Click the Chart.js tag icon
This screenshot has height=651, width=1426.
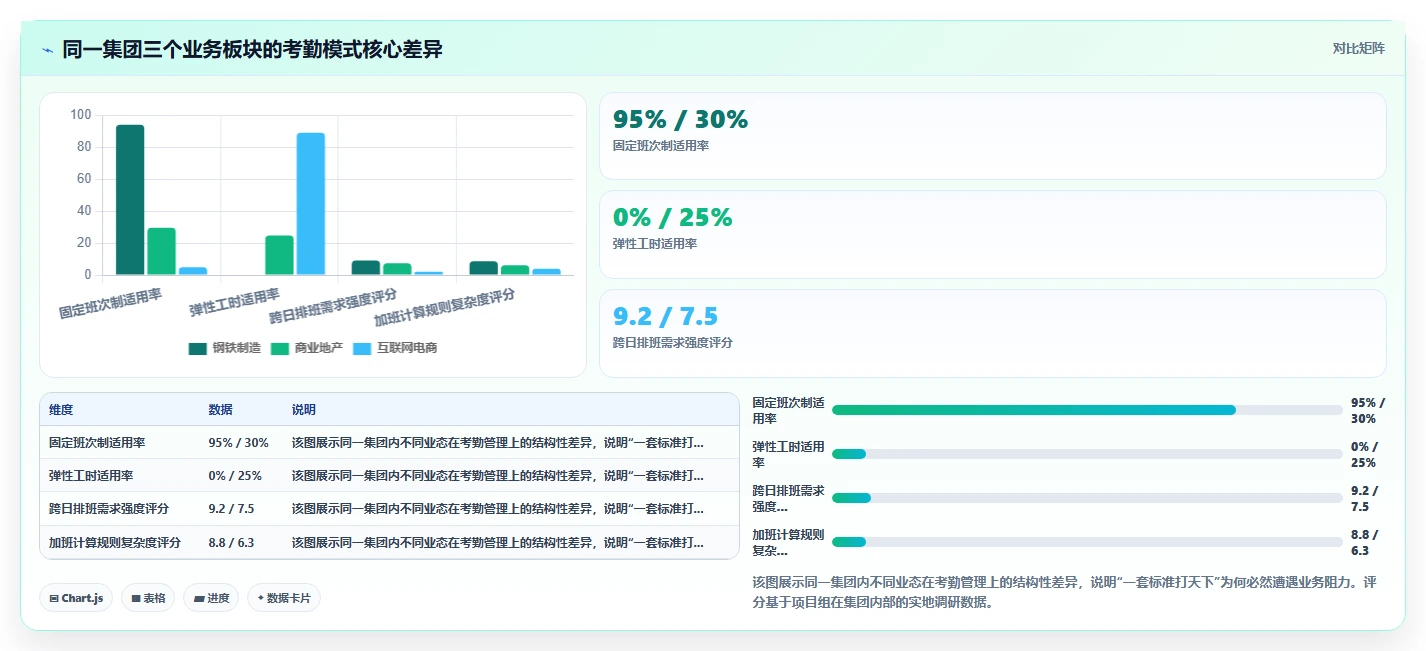(x=54, y=598)
